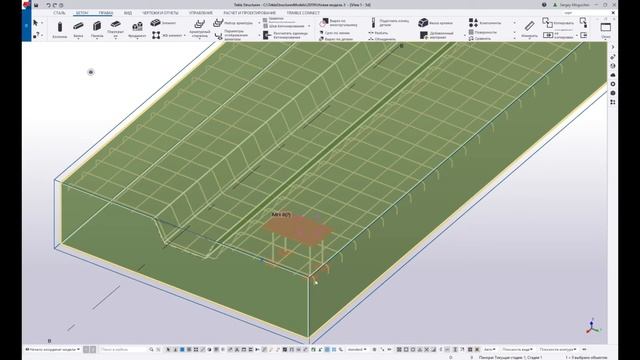
Task: Toggle the first snap switch after standard
Action: pyautogui.click(x=374, y=349)
